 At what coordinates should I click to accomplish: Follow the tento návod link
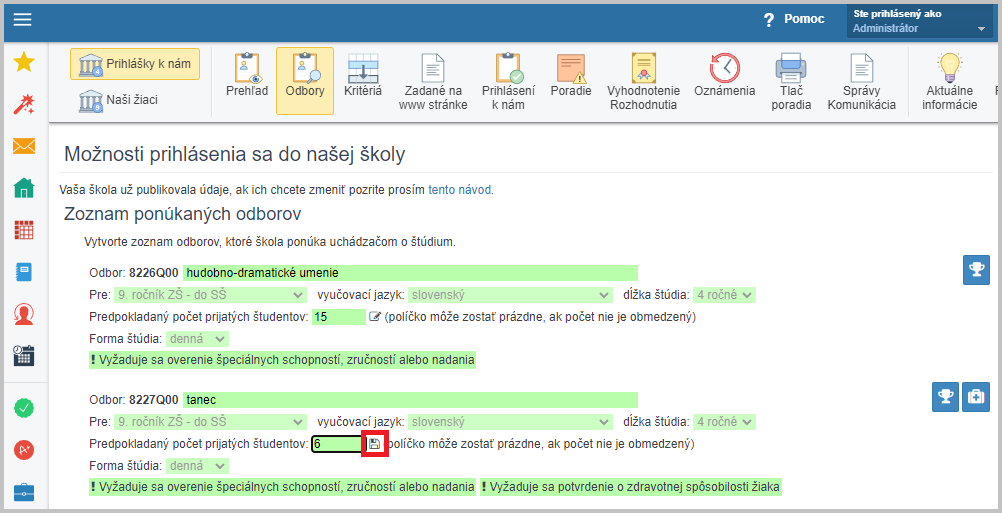(x=459, y=190)
